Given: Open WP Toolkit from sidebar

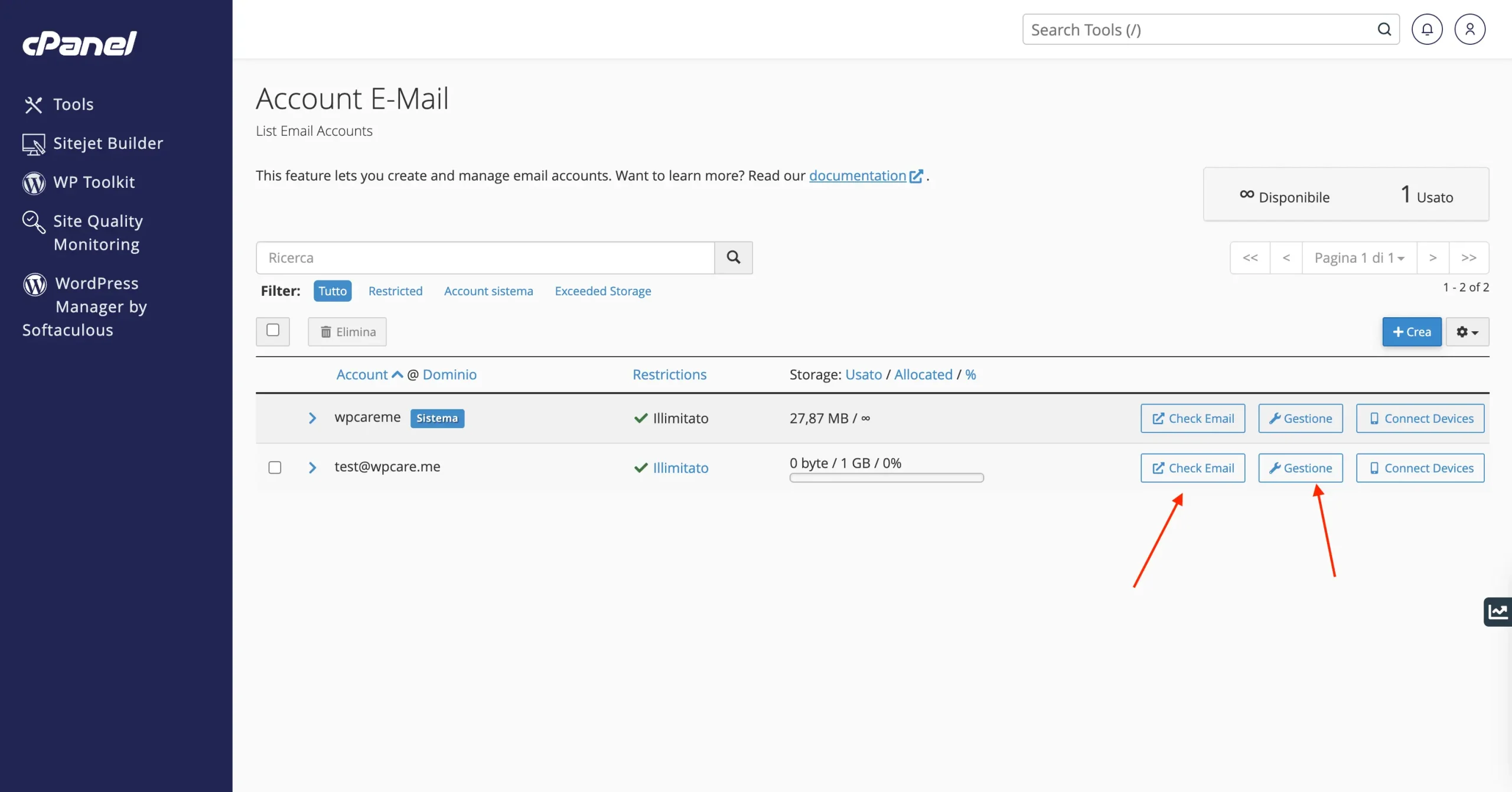Looking at the screenshot, I should [94, 182].
